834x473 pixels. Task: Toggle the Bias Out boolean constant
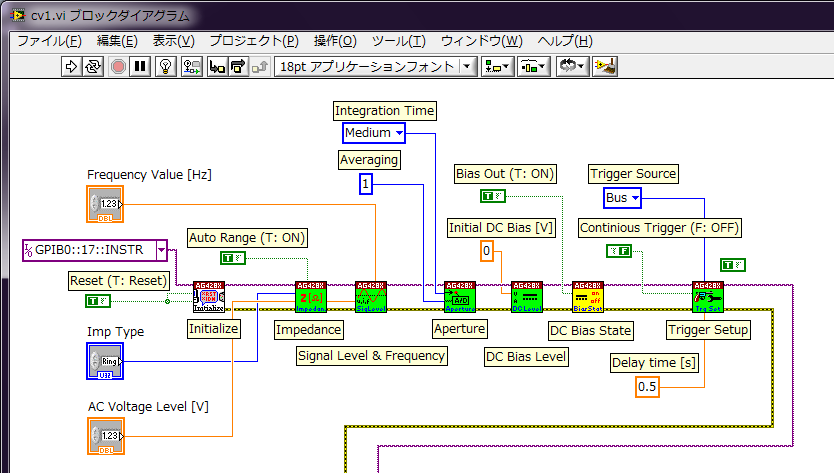[x=493, y=196]
